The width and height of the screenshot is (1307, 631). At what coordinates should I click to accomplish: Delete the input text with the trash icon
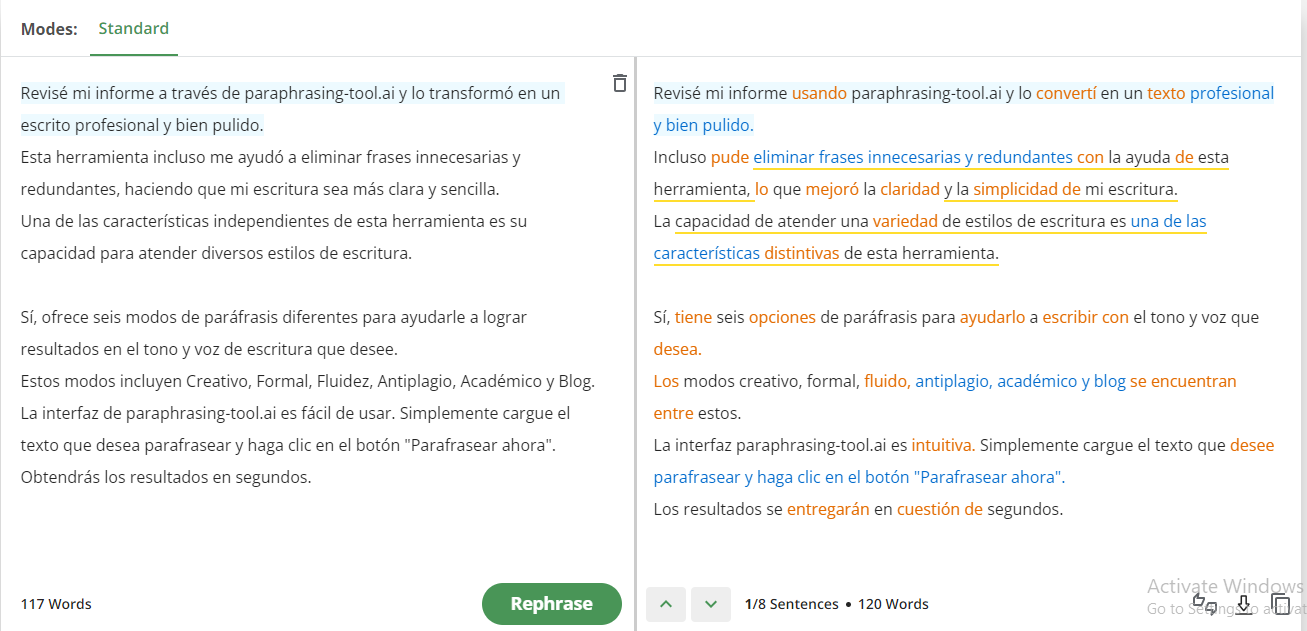620,84
